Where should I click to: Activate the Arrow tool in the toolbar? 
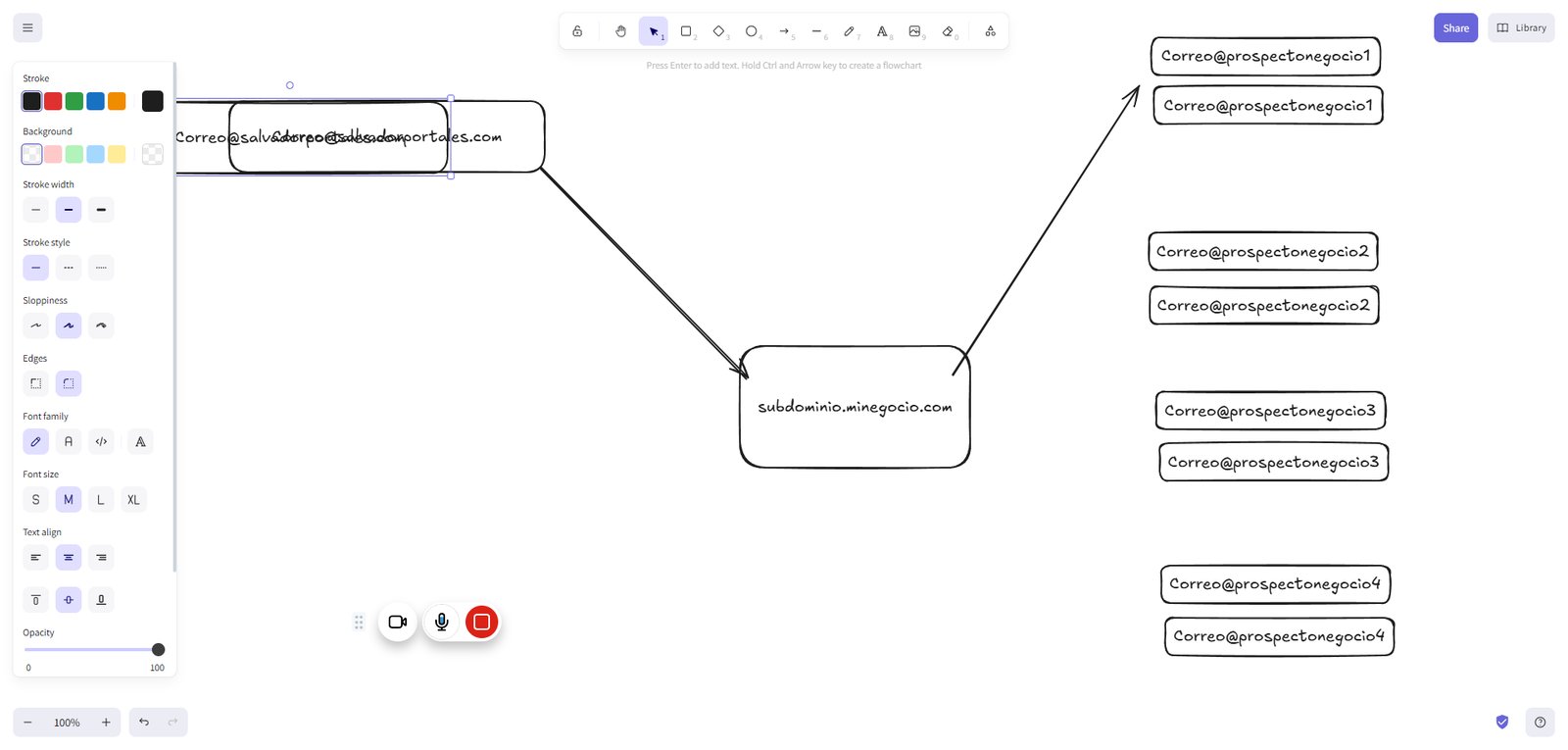click(x=784, y=31)
